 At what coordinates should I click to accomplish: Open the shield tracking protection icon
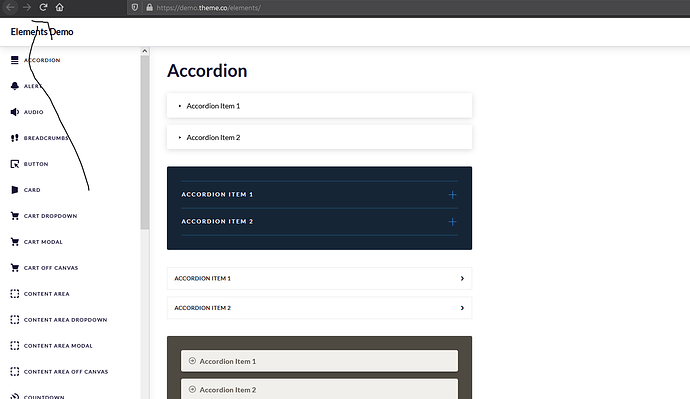pos(135,7)
